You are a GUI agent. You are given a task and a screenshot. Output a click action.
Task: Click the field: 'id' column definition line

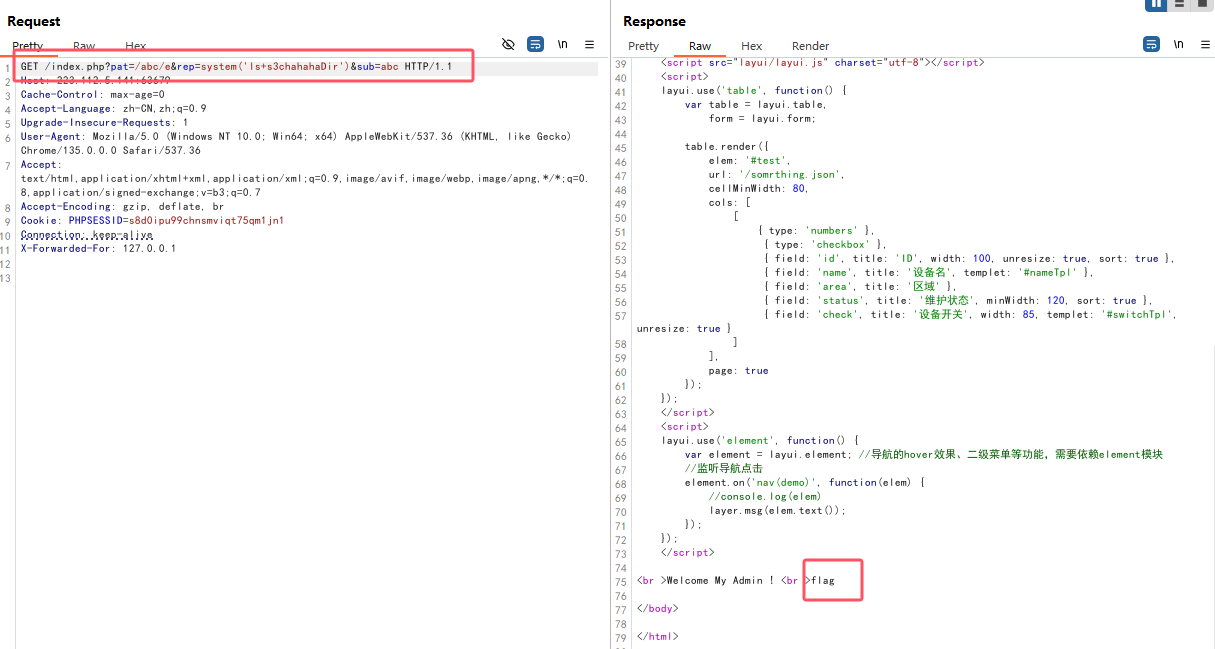coord(969,259)
